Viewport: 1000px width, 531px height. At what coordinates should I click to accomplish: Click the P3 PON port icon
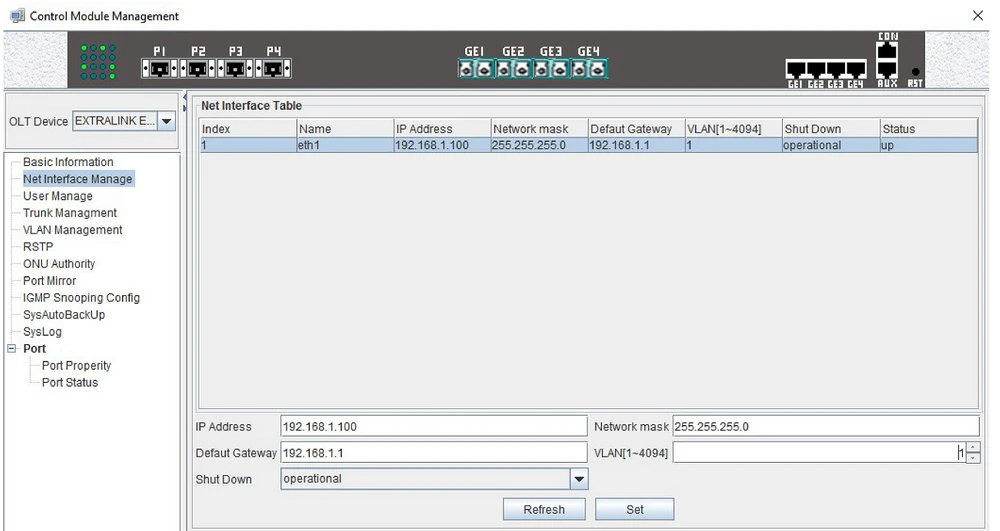point(236,69)
